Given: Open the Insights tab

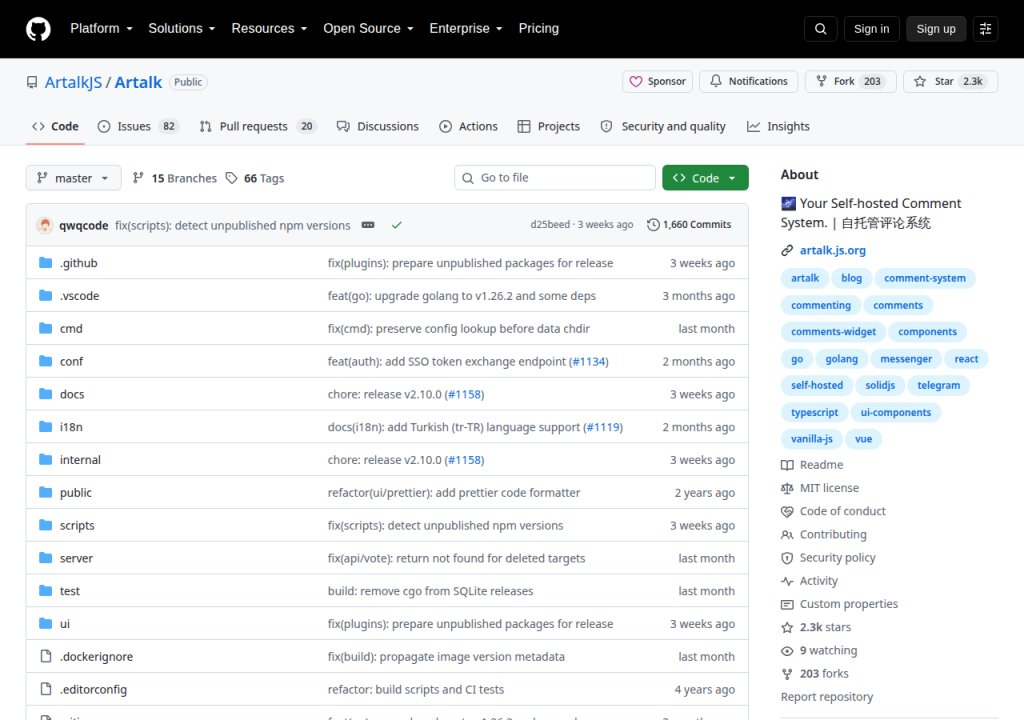Looking at the screenshot, I should pyautogui.click(x=778, y=127).
